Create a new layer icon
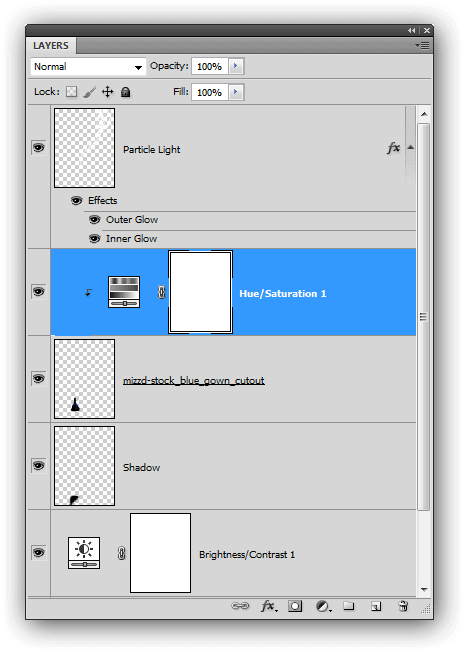465x652 pixels. tap(376, 606)
